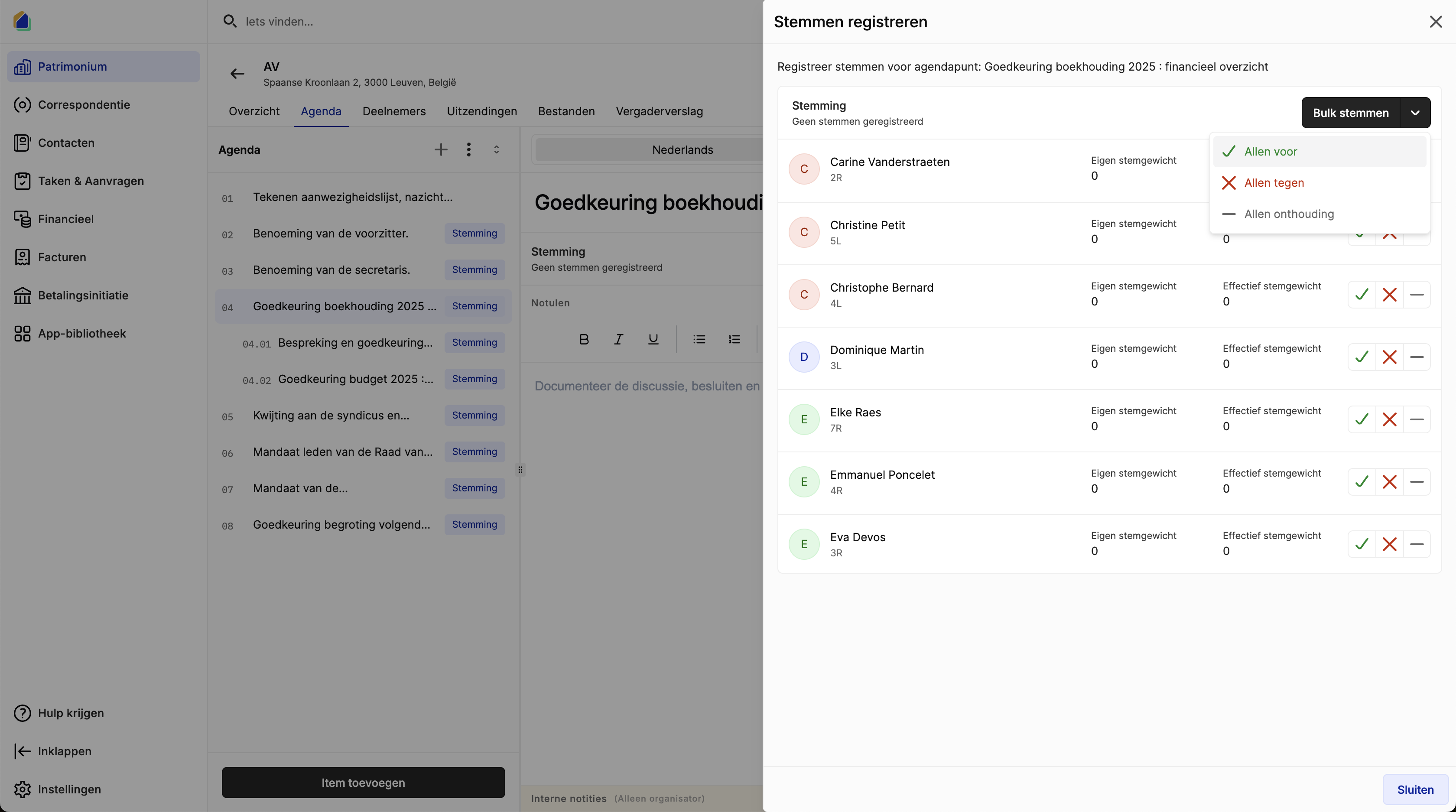
Task: Vote against for Elke Raes
Action: (x=1389, y=419)
